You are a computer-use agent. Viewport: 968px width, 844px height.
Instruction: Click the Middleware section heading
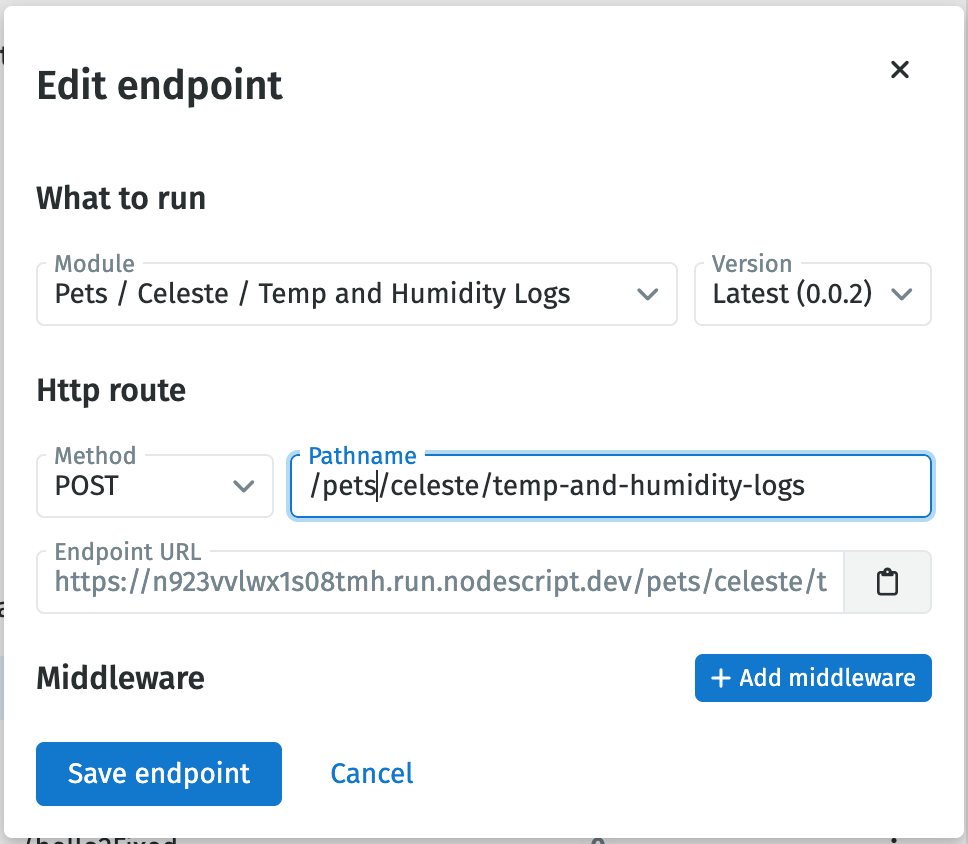point(120,678)
